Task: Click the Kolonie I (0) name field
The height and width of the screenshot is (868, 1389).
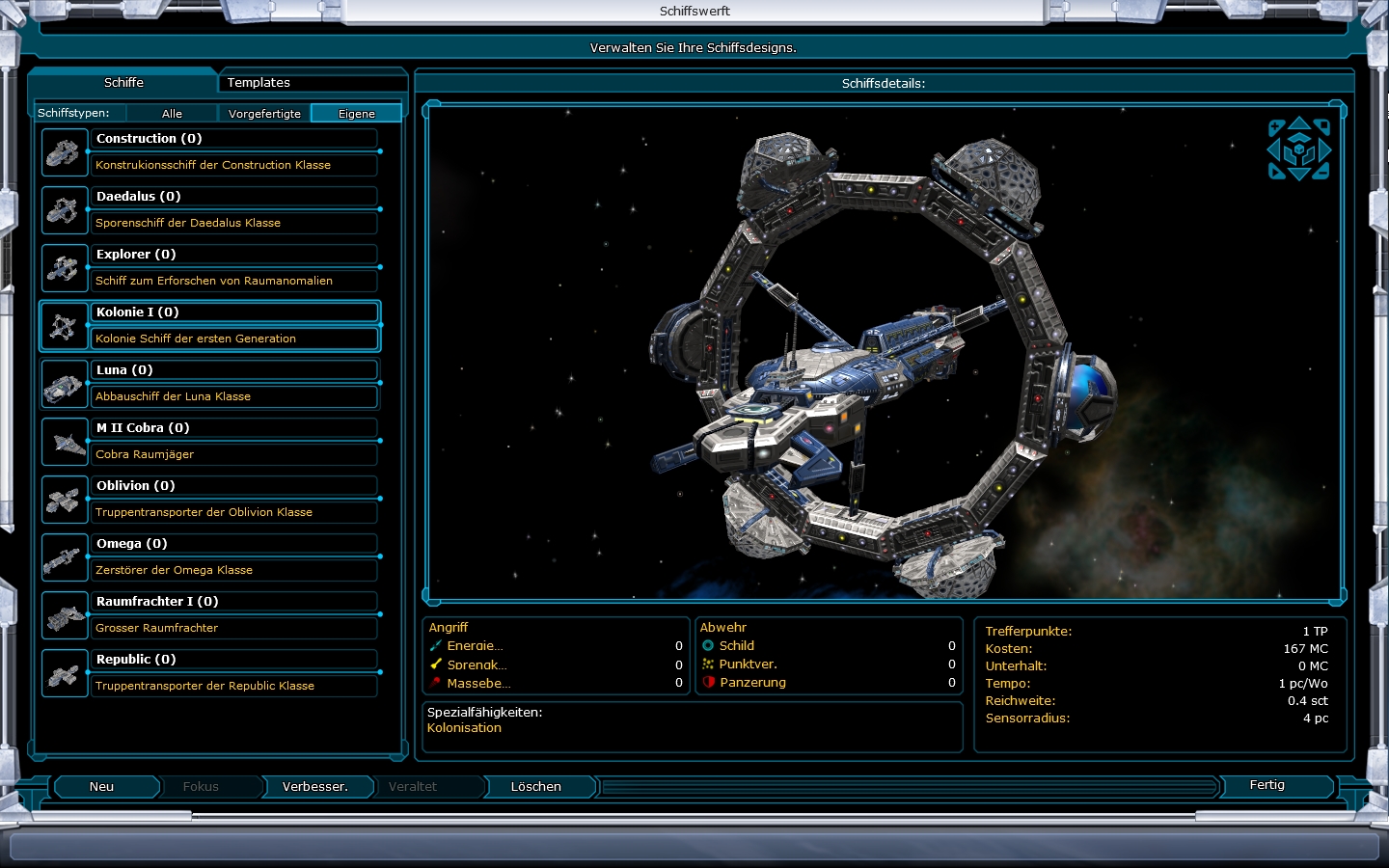Action: (x=235, y=312)
